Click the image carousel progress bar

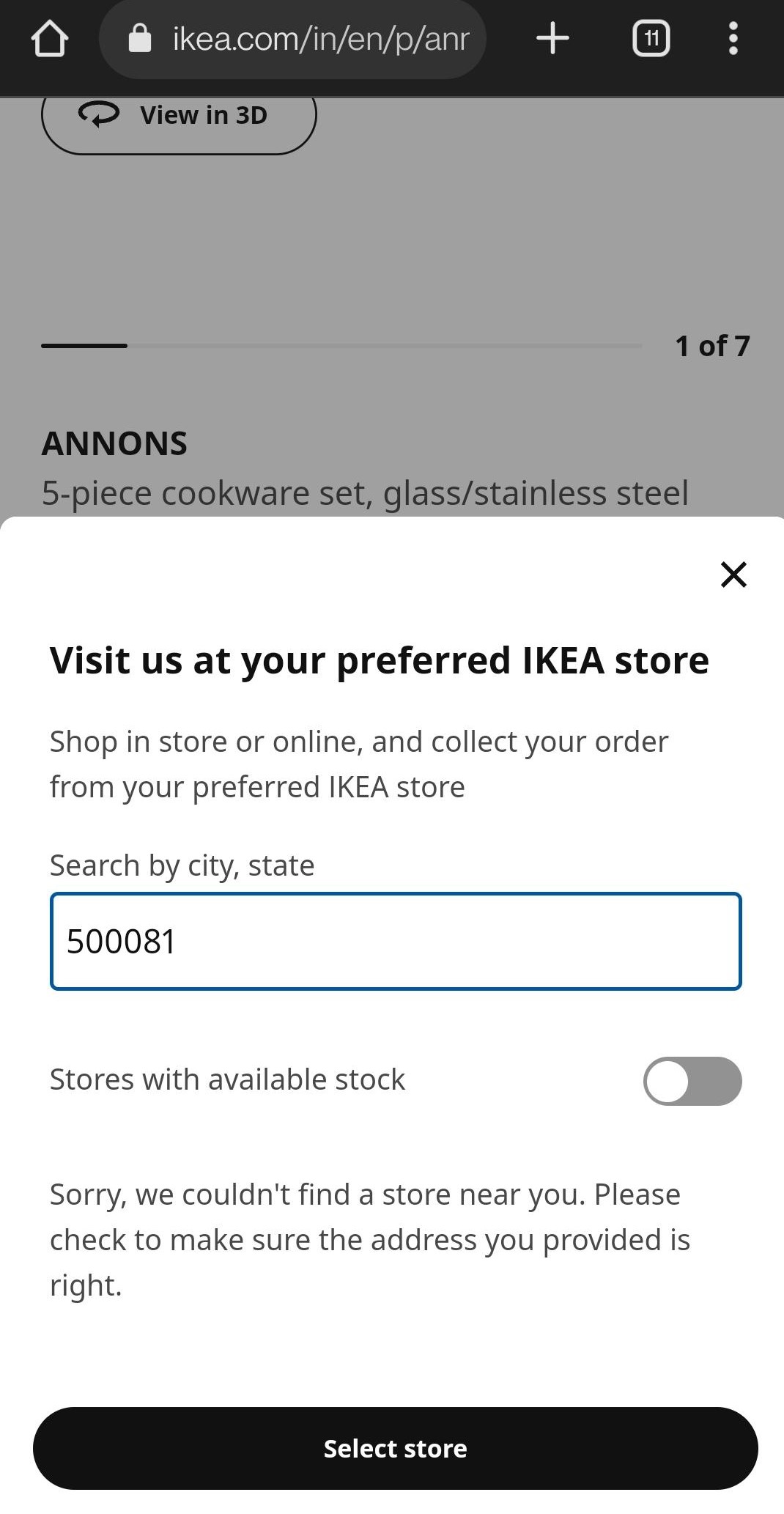click(x=341, y=345)
